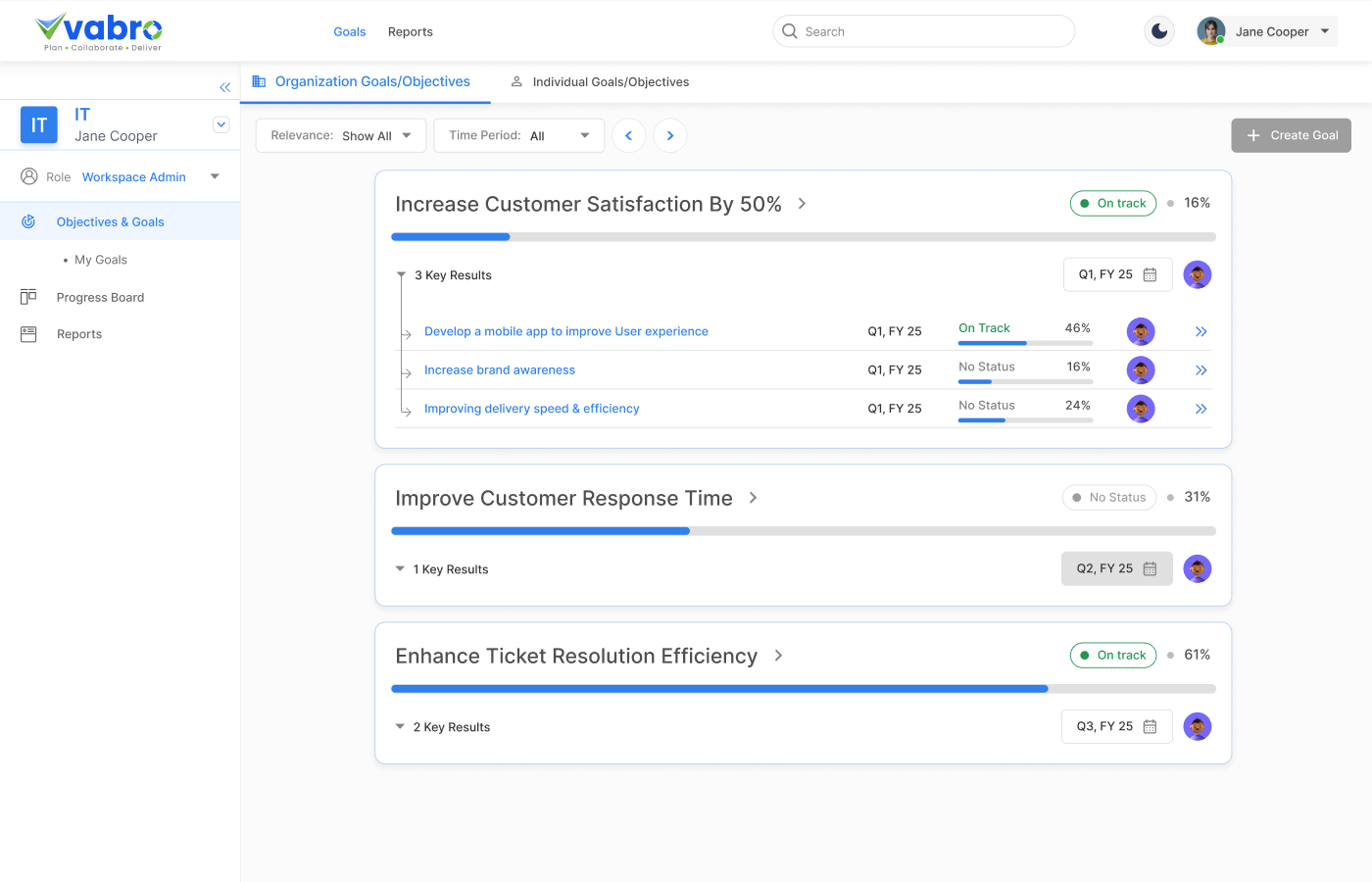Click On track badge of Ticket Resolution
The width and height of the screenshot is (1372, 882).
(x=1113, y=655)
